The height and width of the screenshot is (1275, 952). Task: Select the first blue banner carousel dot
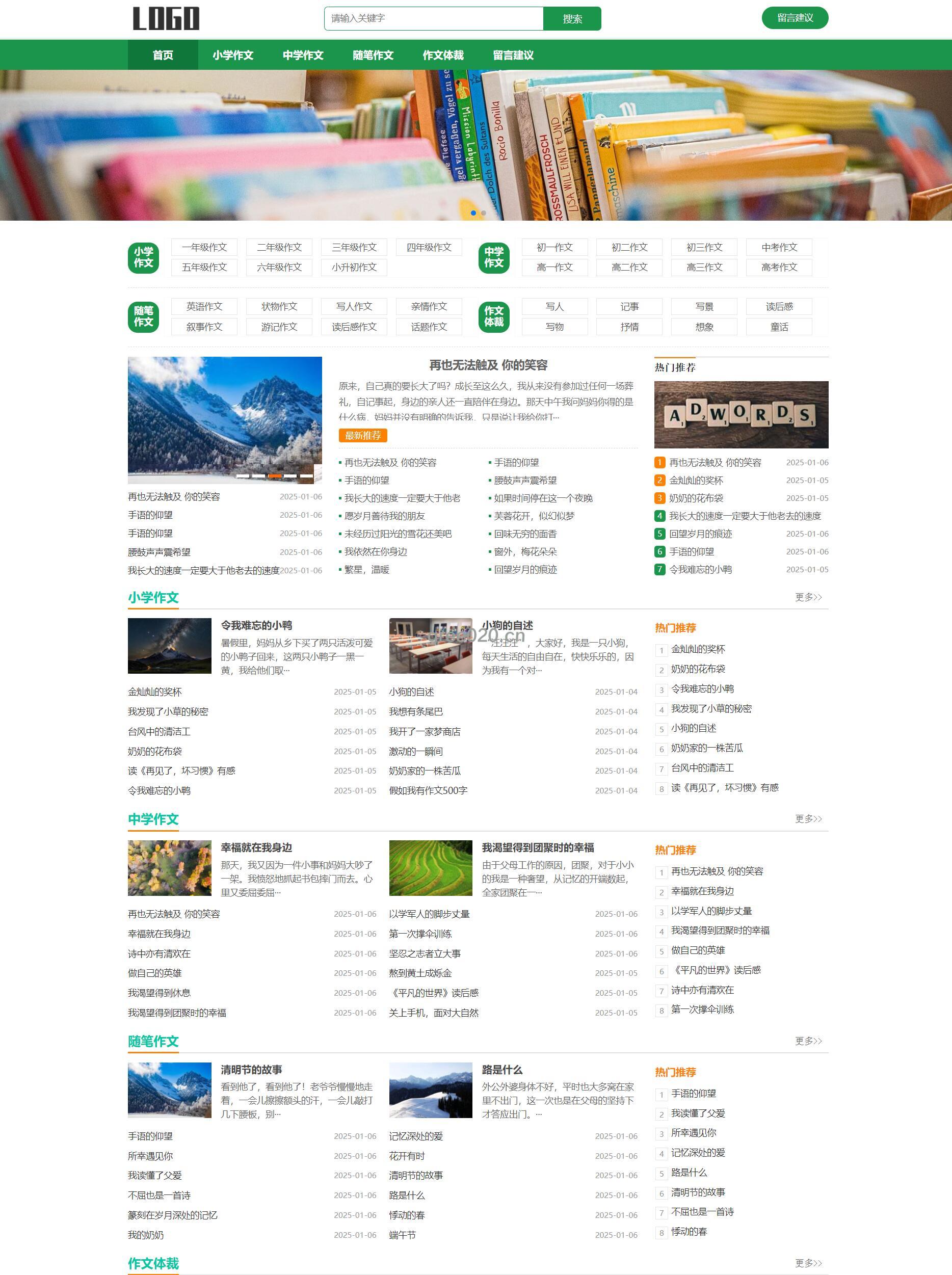(x=473, y=213)
